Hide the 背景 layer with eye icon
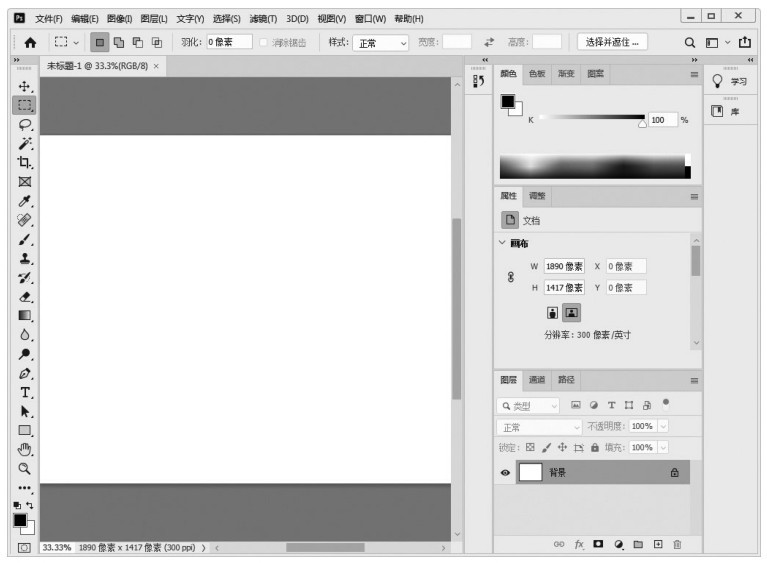767x563 pixels. click(505, 473)
